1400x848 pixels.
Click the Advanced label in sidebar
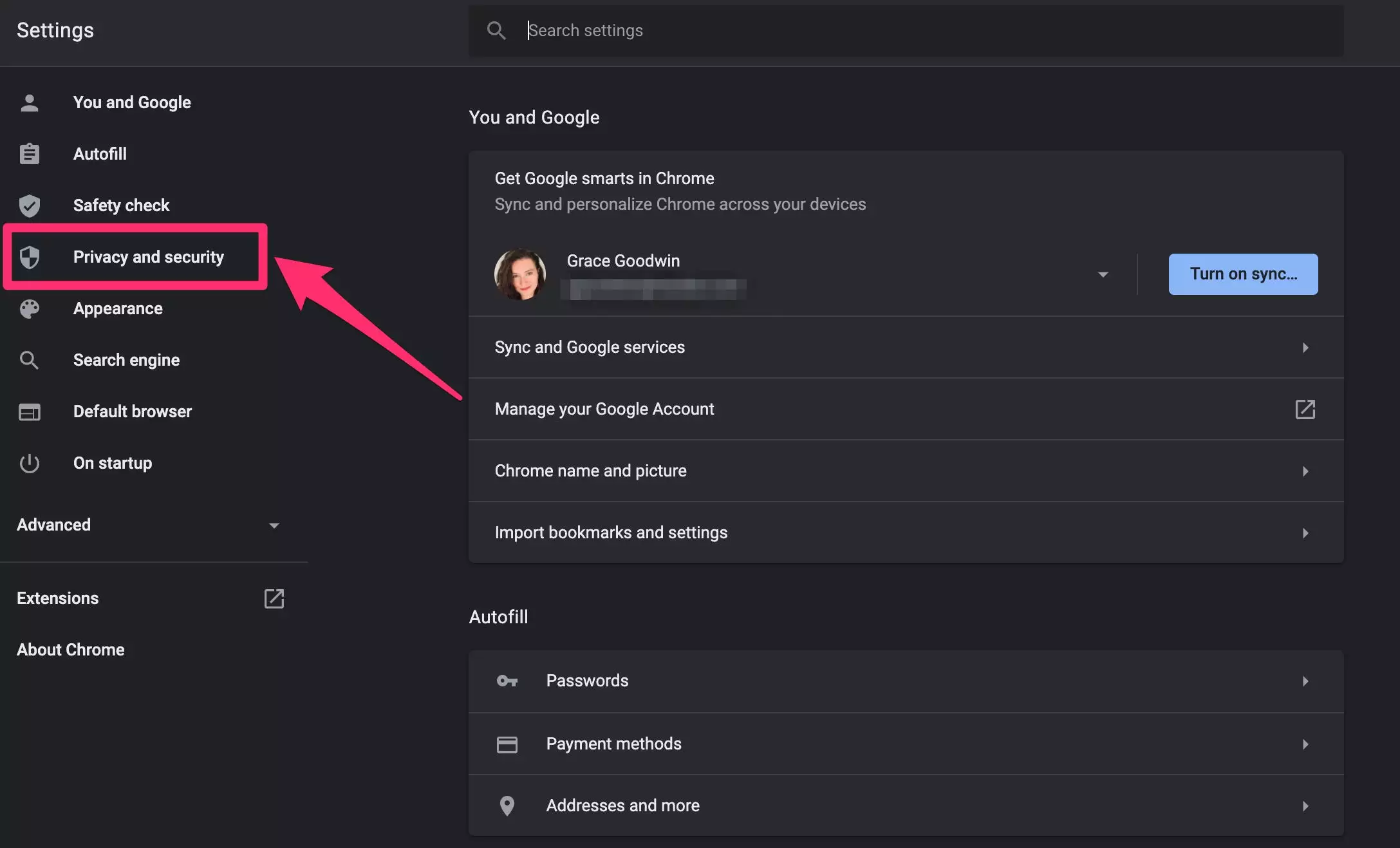click(x=53, y=525)
